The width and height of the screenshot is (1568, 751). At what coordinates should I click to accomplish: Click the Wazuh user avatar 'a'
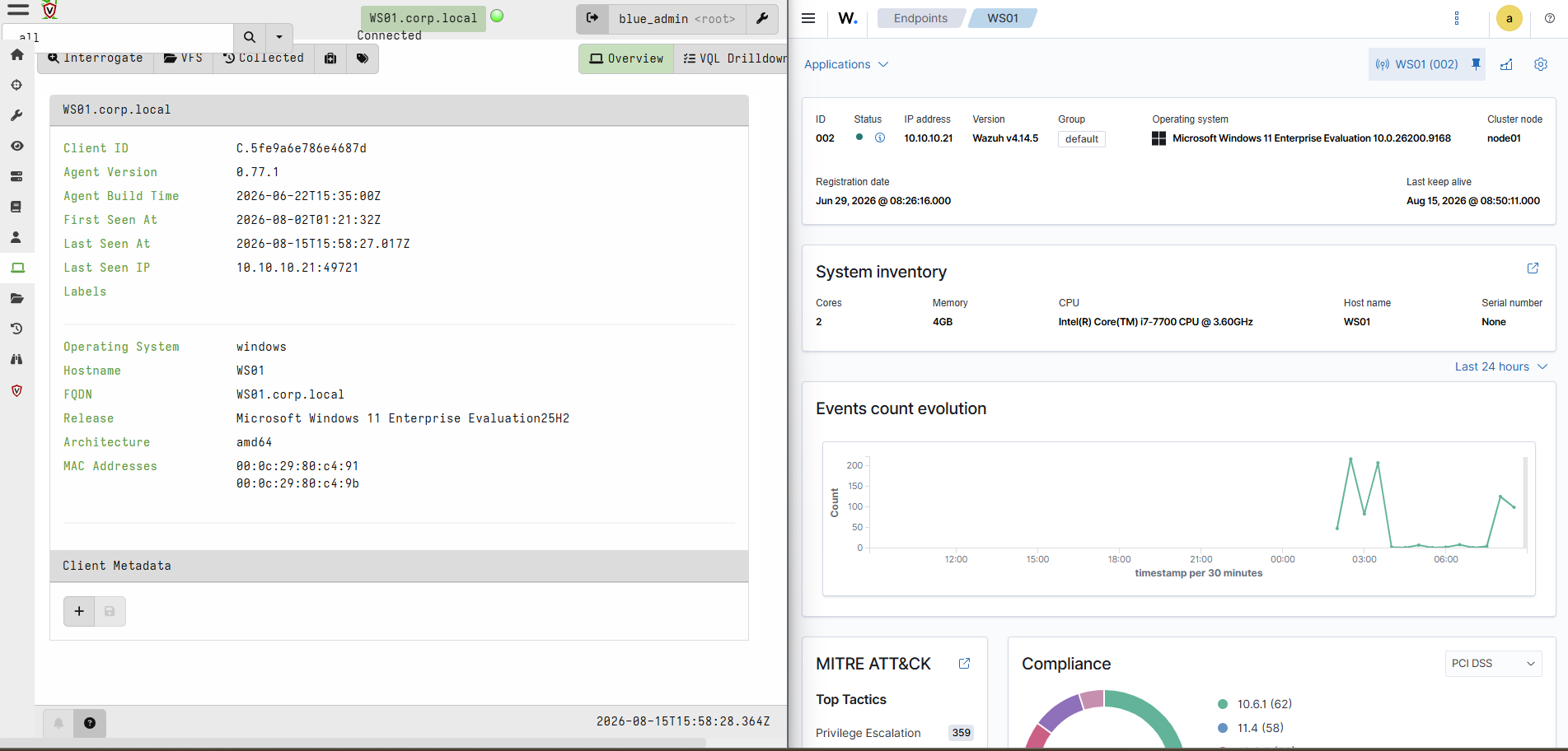pos(1509,18)
